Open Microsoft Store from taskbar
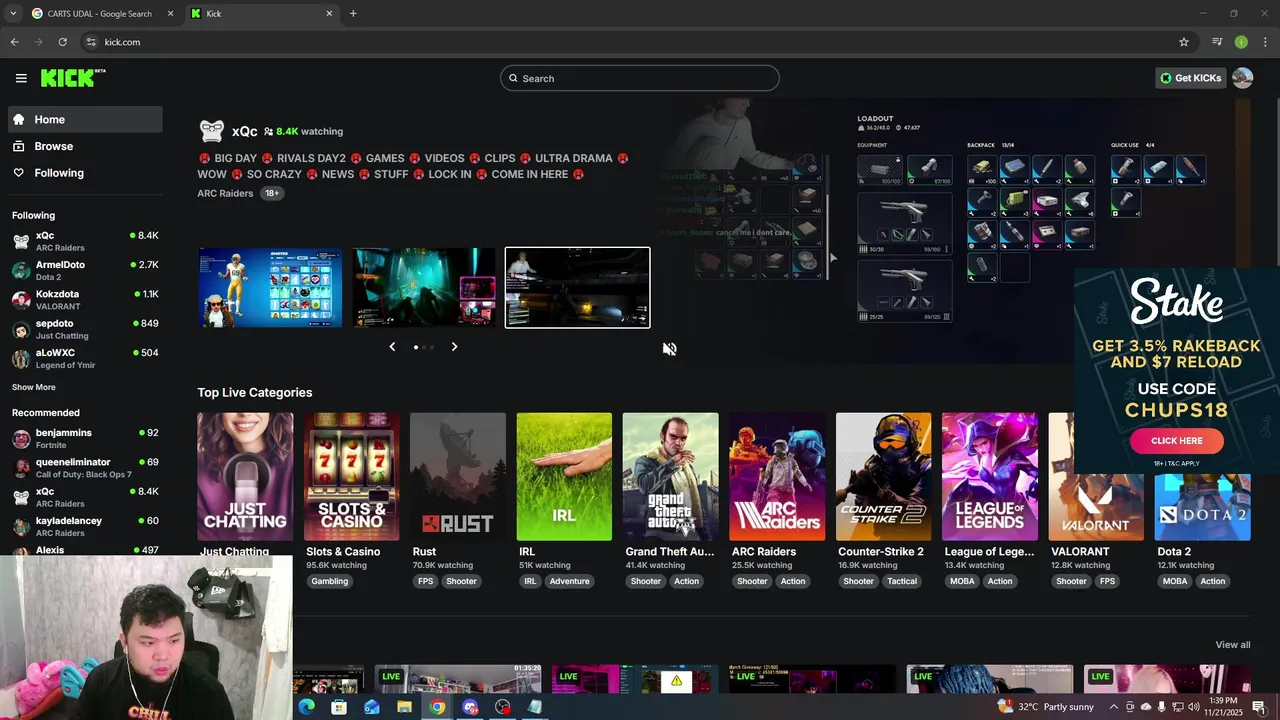This screenshot has height=720, width=1280. (339, 707)
